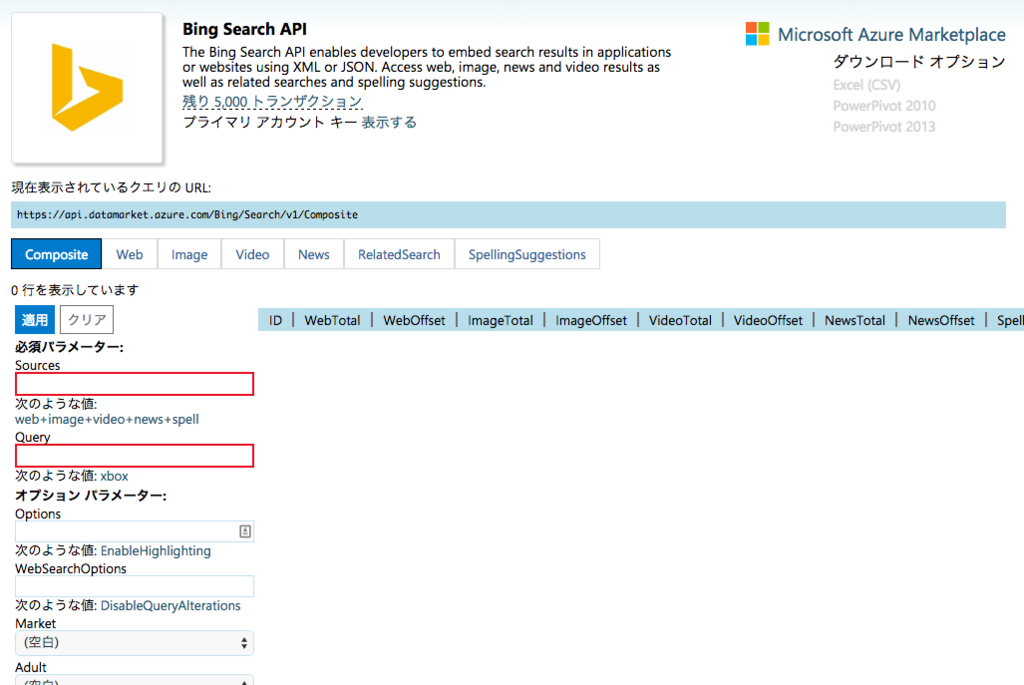Choose the PowerPivot 2013 download option
Viewport: 1024px width, 685px height.
click(884, 127)
